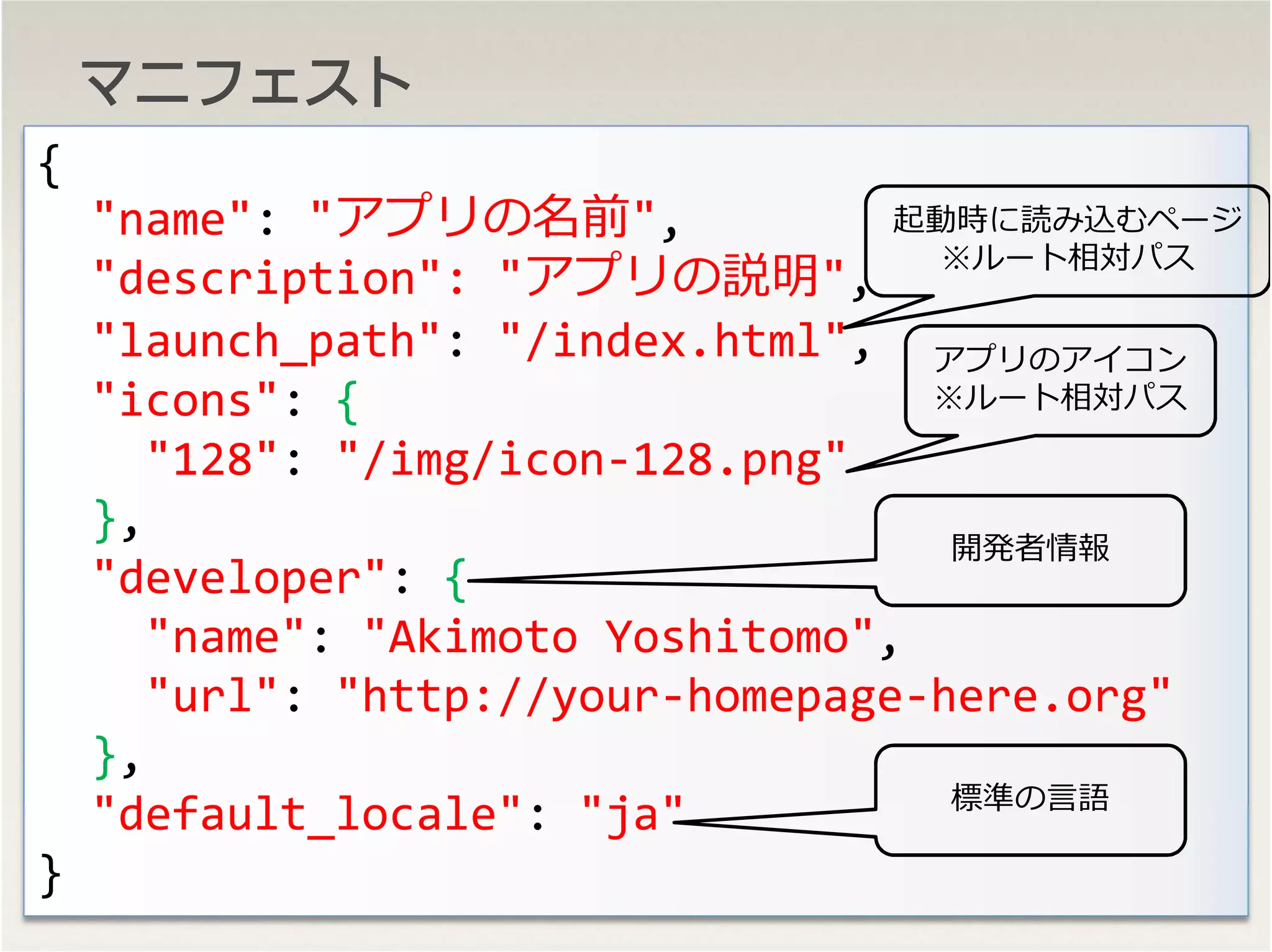Select the "/img/icon-128.png" path string

pos(591,461)
